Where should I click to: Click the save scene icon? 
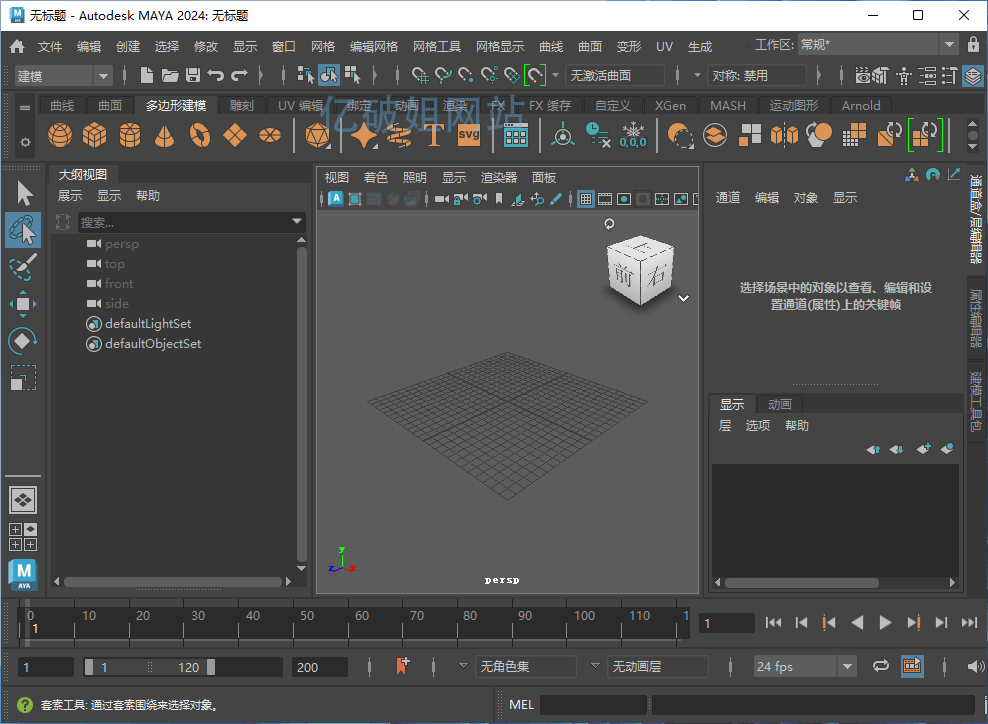tap(192, 75)
